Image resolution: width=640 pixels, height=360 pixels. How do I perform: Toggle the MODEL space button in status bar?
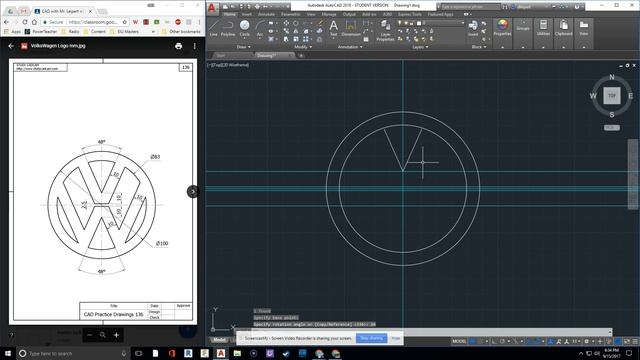(459, 341)
